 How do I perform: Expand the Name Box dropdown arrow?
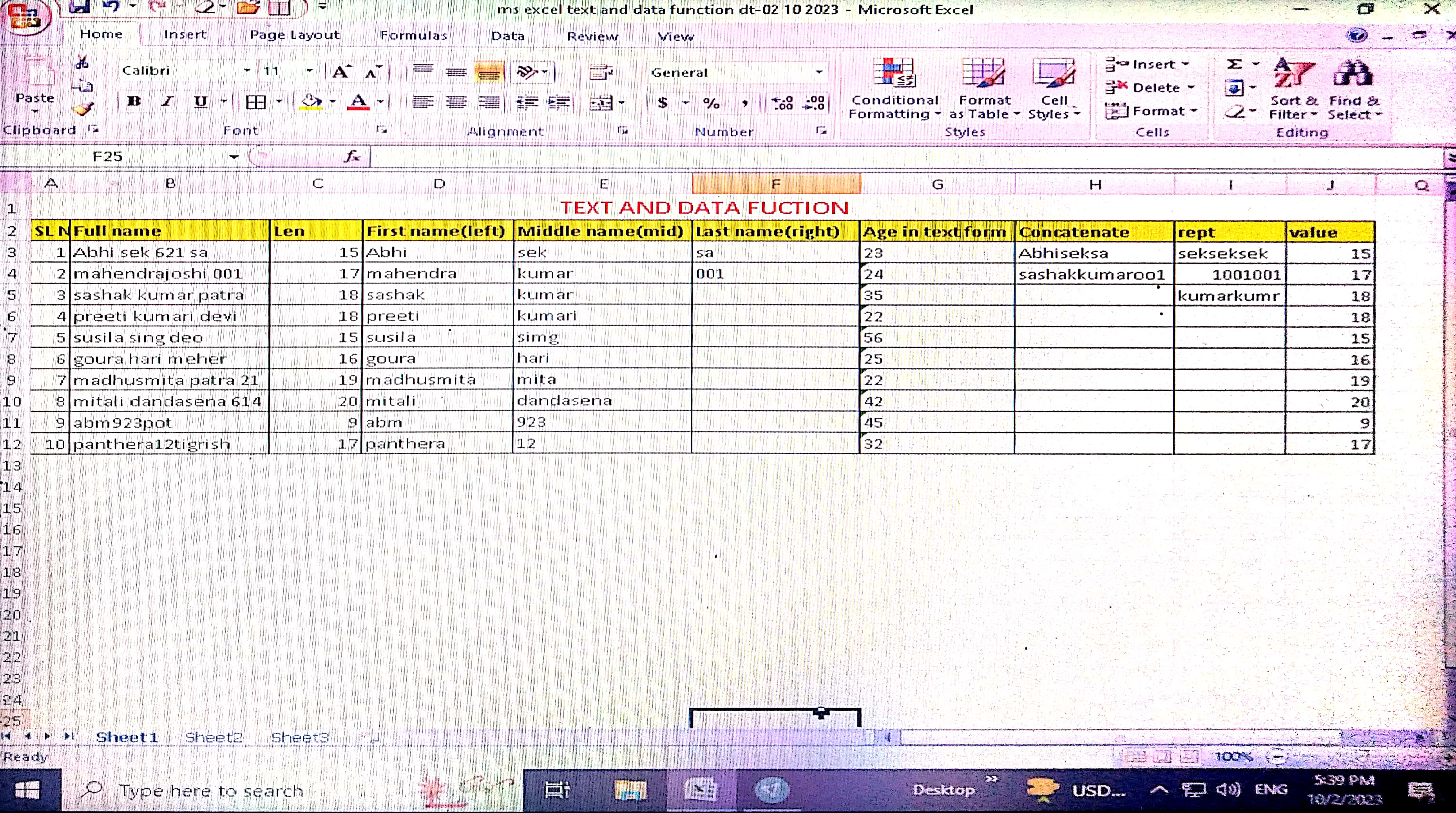(234, 157)
